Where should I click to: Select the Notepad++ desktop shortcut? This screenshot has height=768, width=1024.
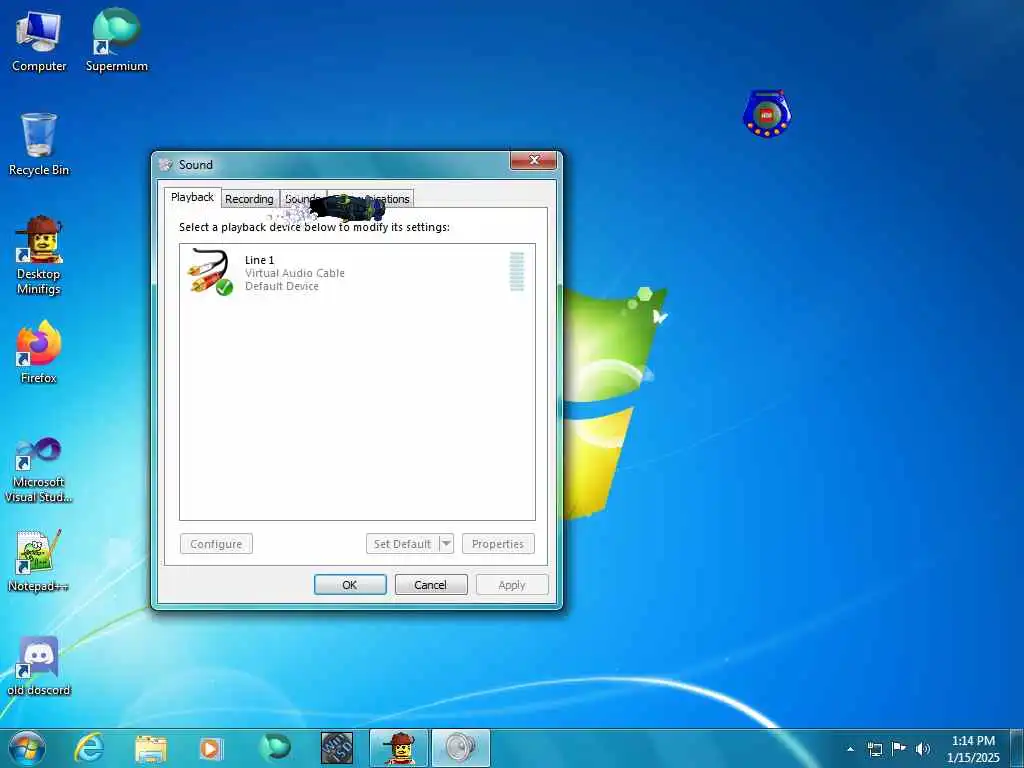pyautogui.click(x=39, y=560)
